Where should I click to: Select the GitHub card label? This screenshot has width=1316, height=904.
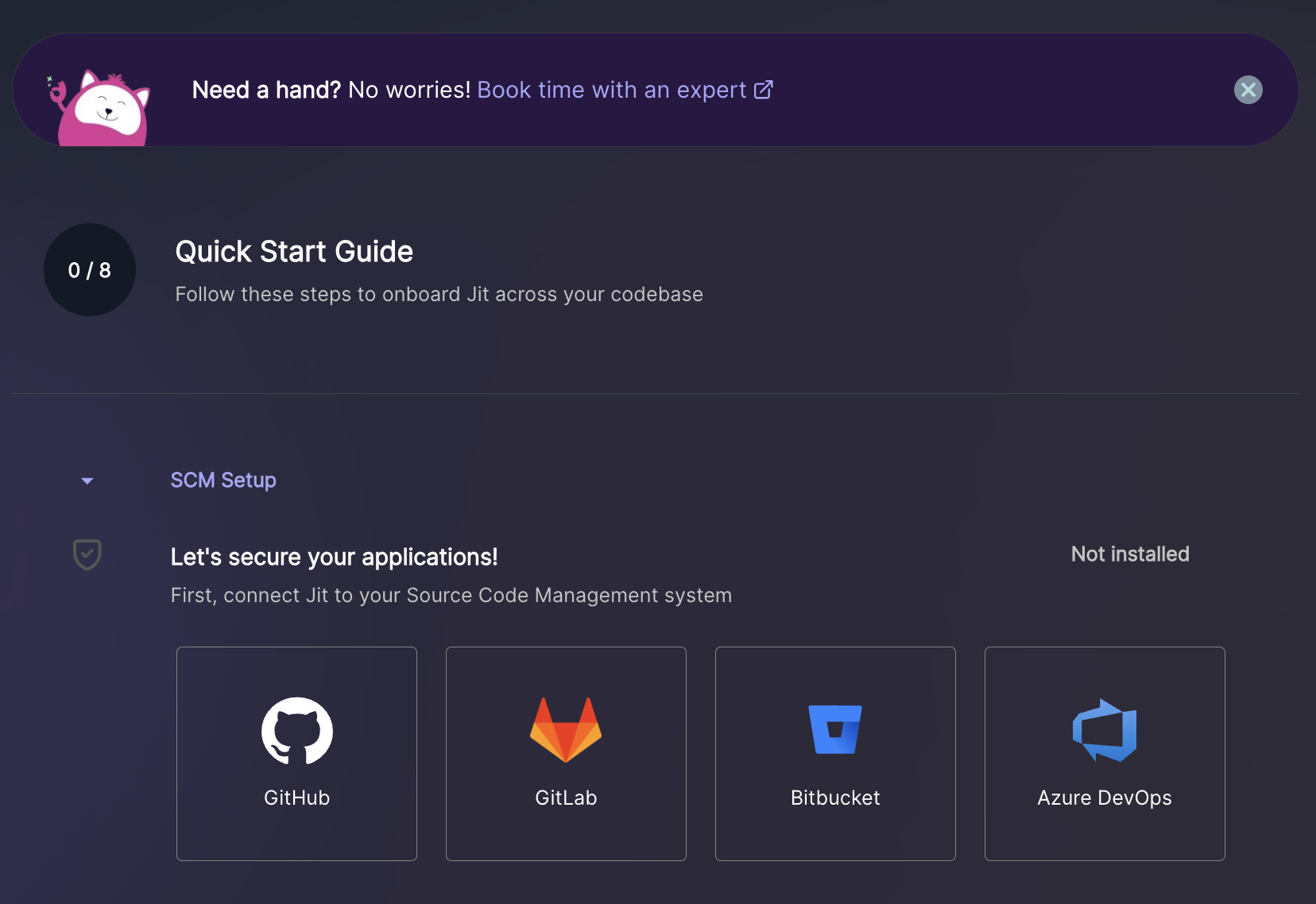(x=297, y=798)
